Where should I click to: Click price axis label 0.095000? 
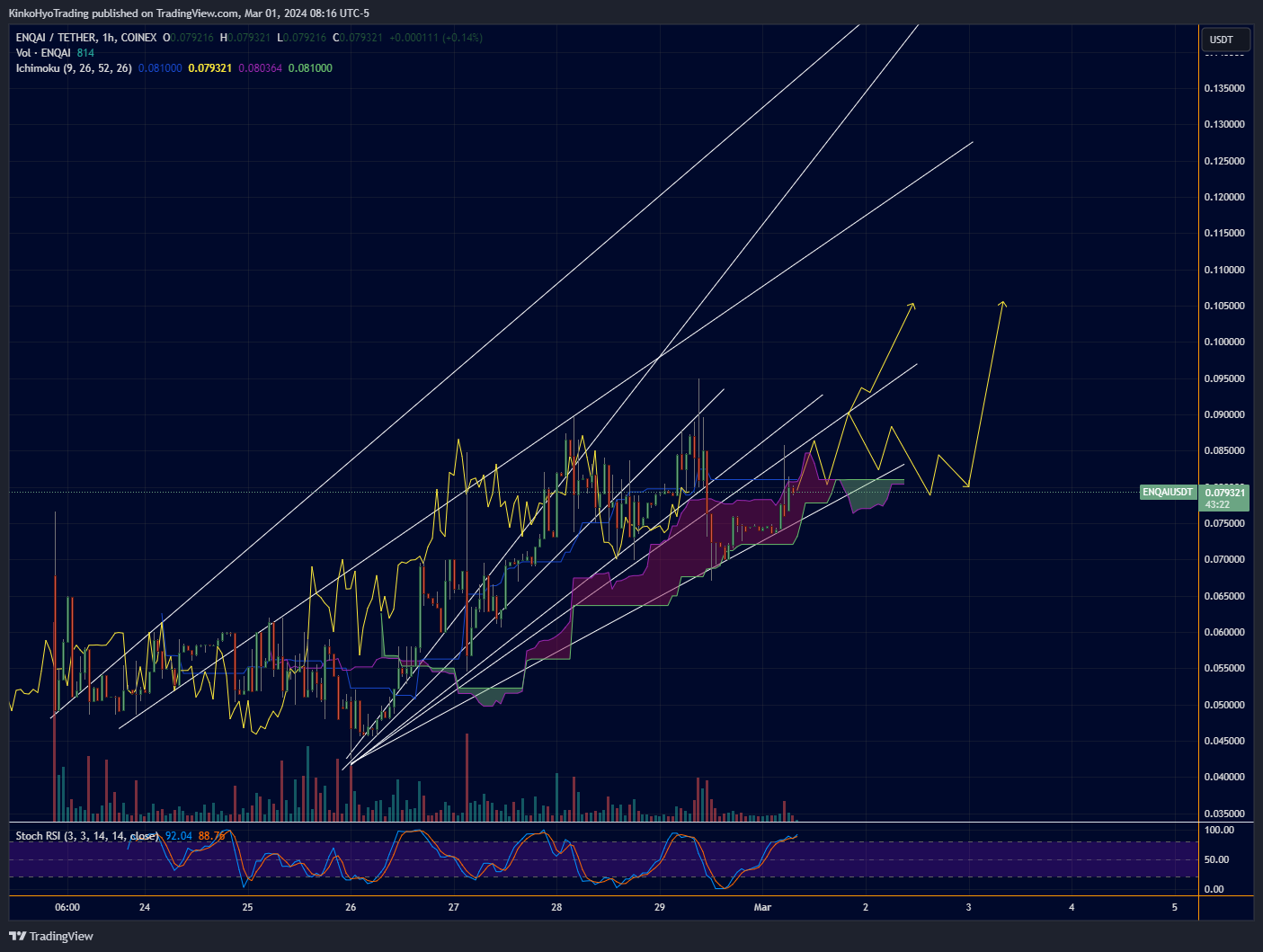coord(1224,378)
